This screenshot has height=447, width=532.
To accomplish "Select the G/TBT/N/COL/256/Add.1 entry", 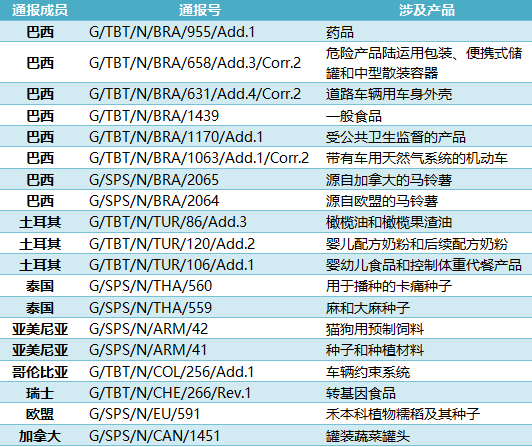I will pos(171,372).
